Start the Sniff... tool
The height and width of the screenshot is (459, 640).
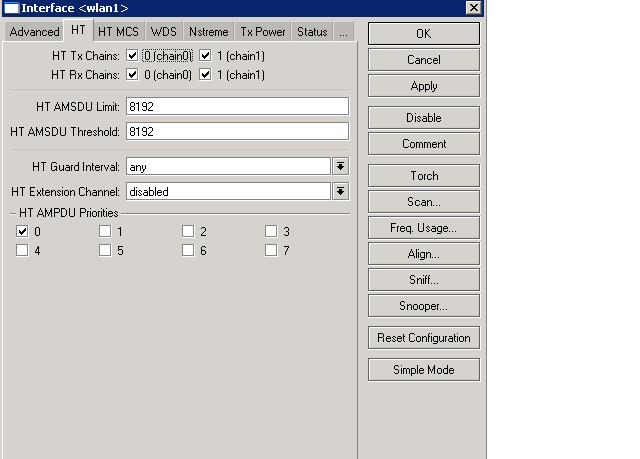click(424, 280)
